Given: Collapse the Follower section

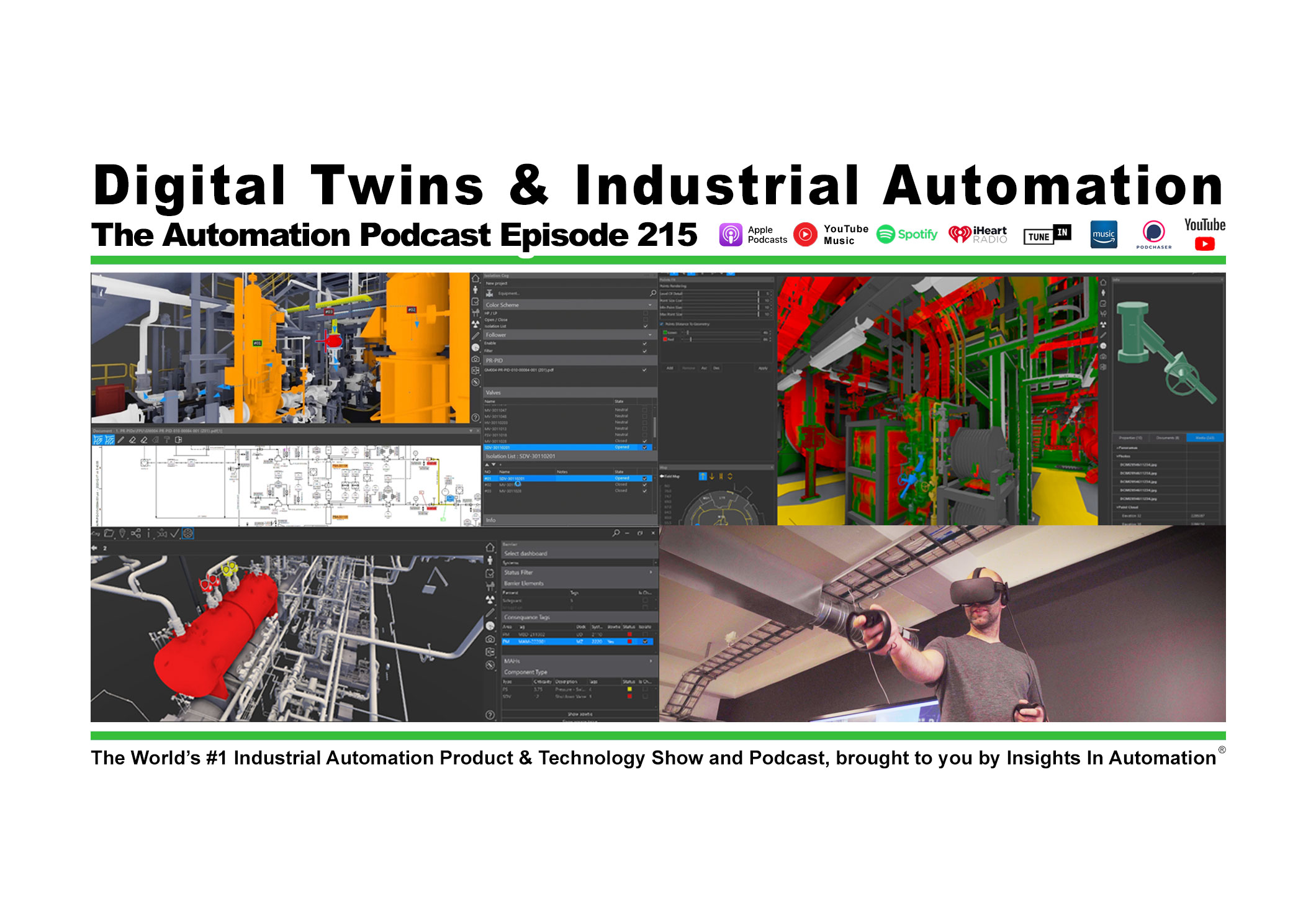Looking at the screenshot, I should point(650,335).
